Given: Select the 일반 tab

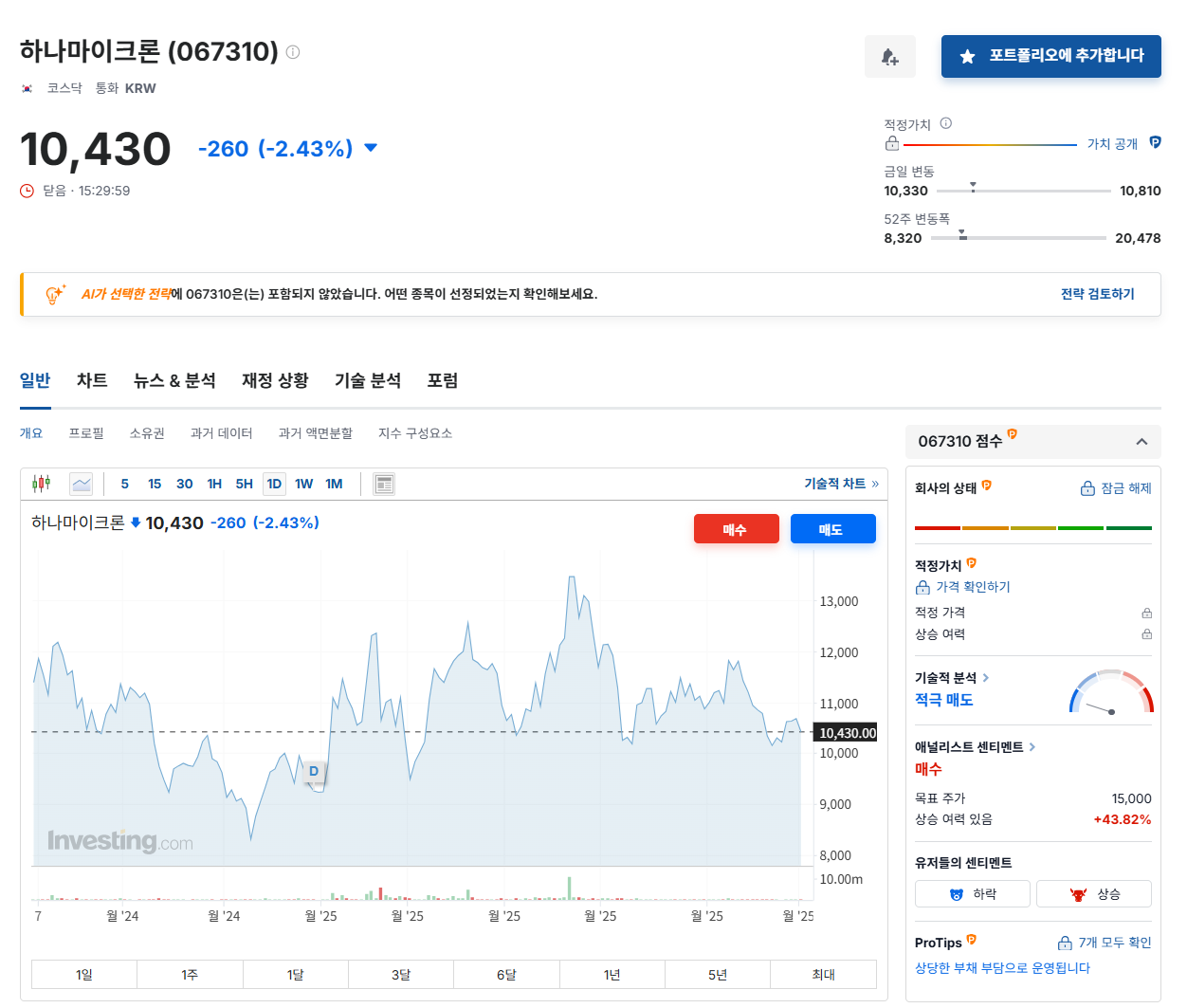Looking at the screenshot, I should pyautogui.click(x=35, y=380).
